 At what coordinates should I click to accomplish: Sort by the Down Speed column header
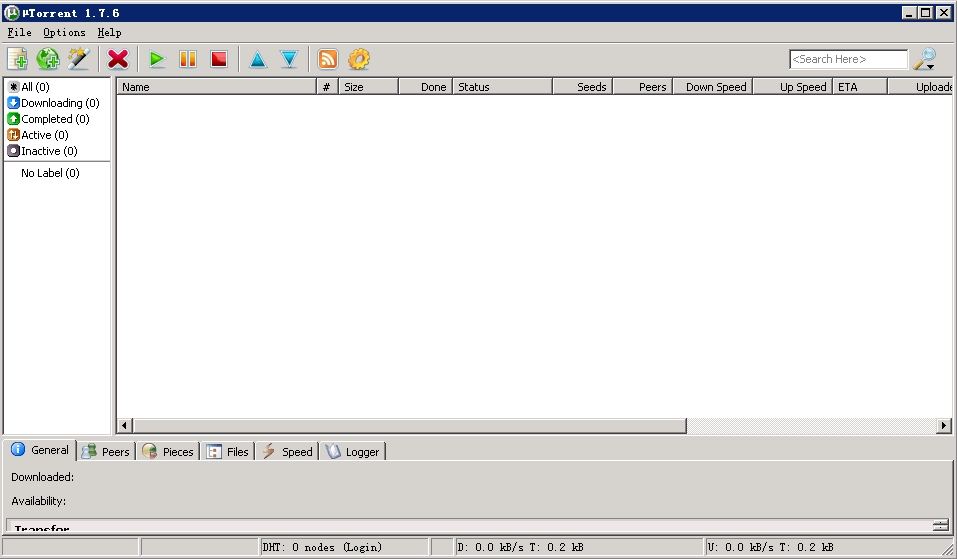(713, 87)
